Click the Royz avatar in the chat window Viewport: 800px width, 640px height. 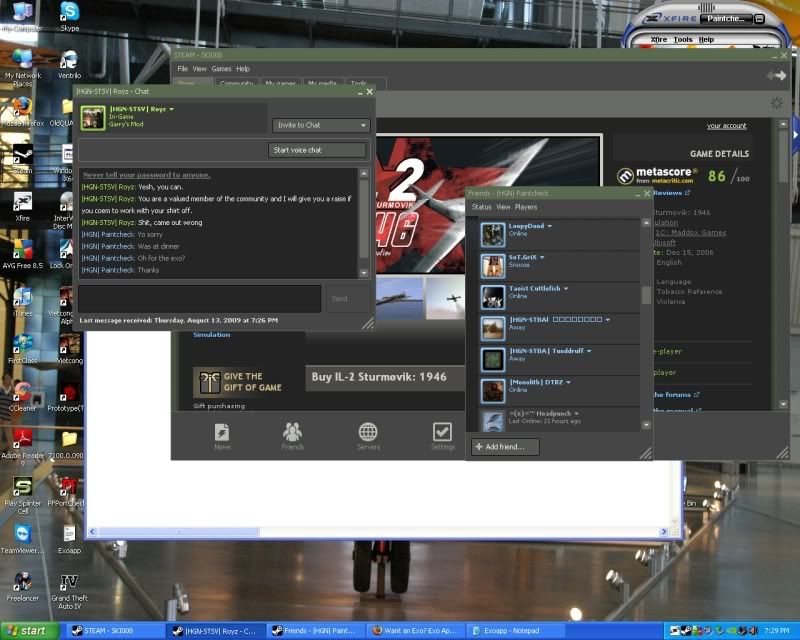point(93,118)
